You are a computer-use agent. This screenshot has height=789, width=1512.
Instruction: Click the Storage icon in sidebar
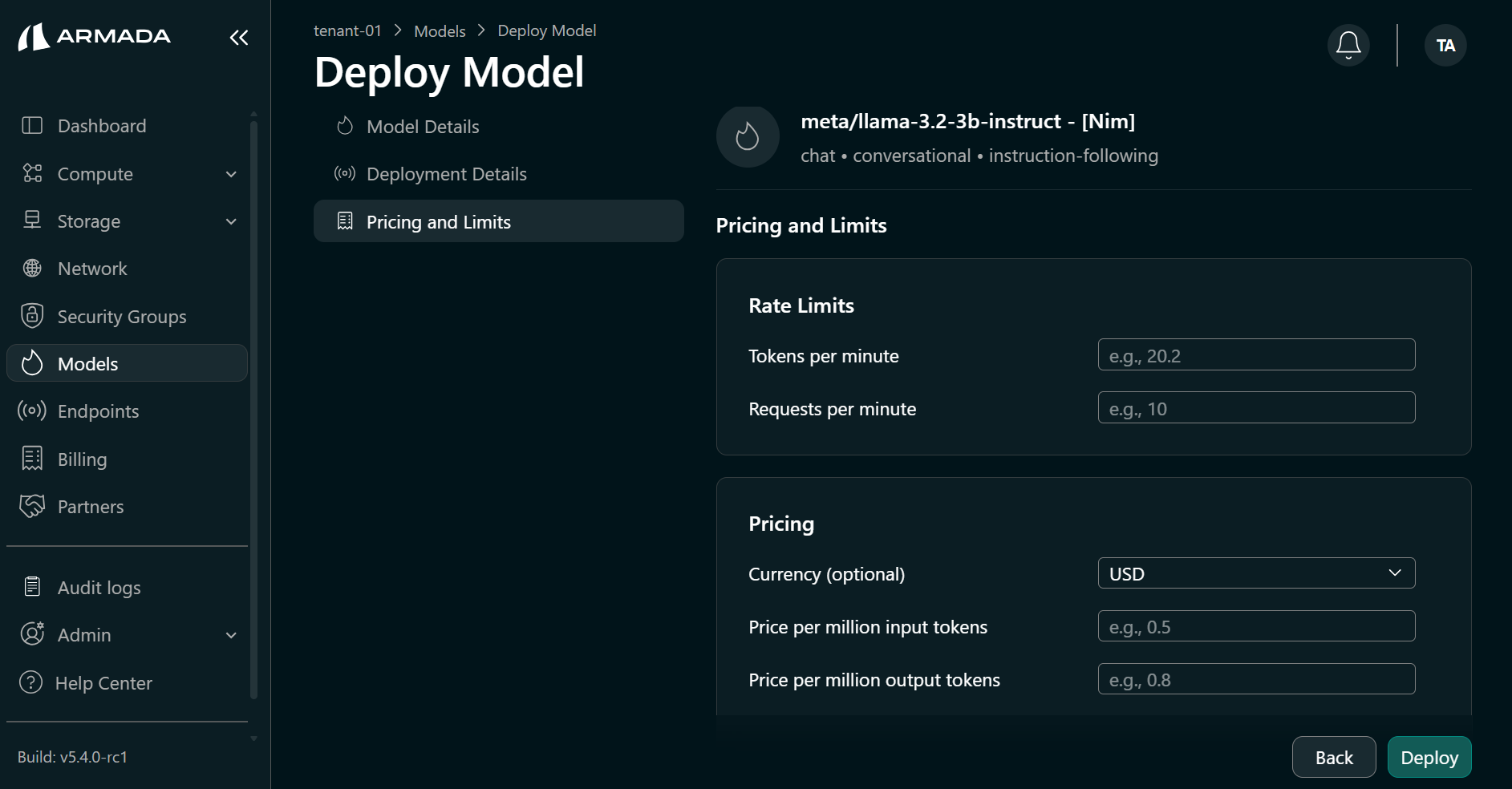point(32,221)
